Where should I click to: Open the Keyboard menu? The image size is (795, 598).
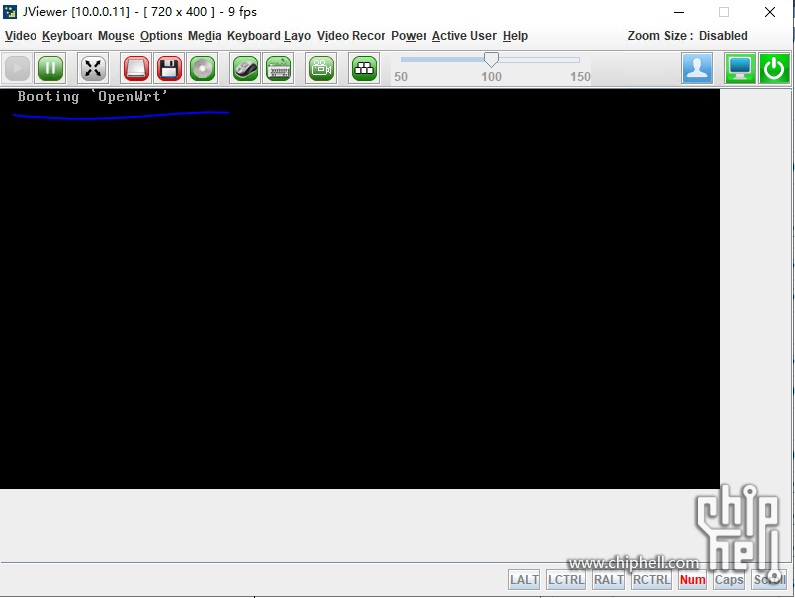(x=67, y=36)
